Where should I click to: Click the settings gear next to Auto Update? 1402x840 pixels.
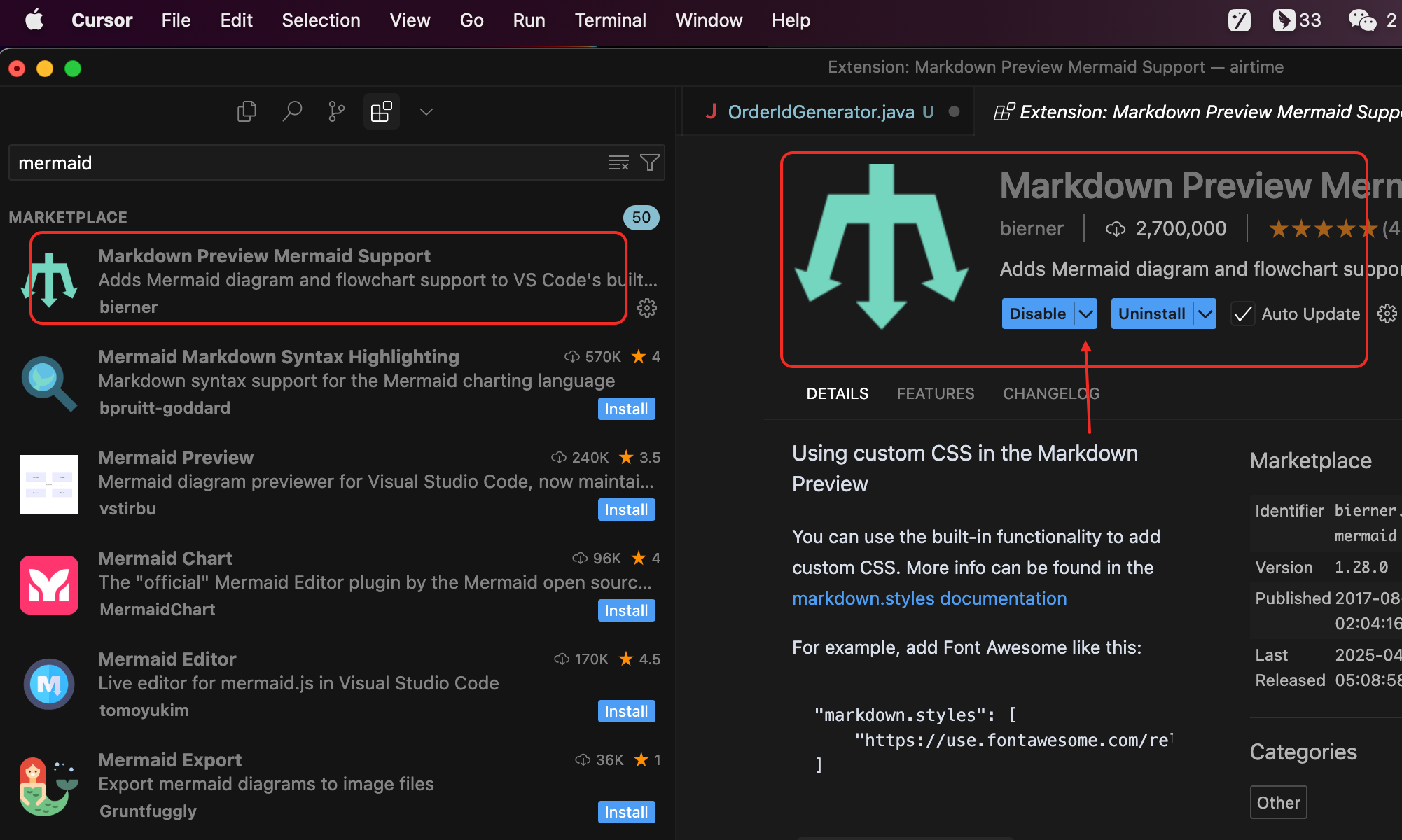point(1387,314)
